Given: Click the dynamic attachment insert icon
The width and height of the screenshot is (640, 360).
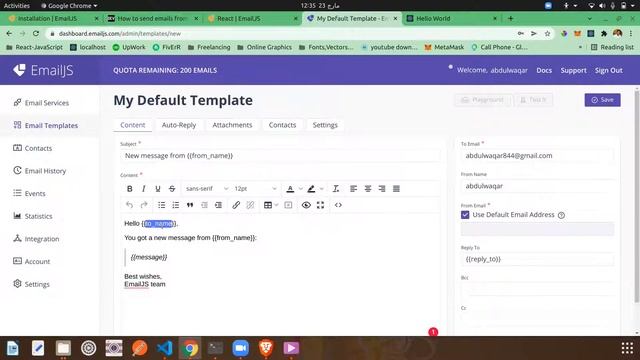Looking at the screenshot, I should [x=288, y=205].
